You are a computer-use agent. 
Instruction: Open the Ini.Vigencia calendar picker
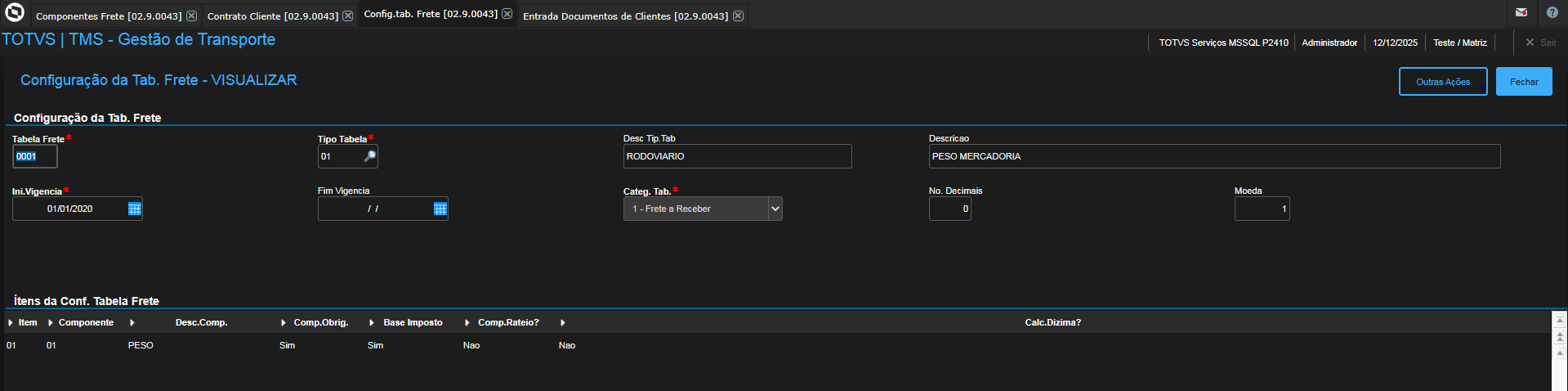[135, 209]
